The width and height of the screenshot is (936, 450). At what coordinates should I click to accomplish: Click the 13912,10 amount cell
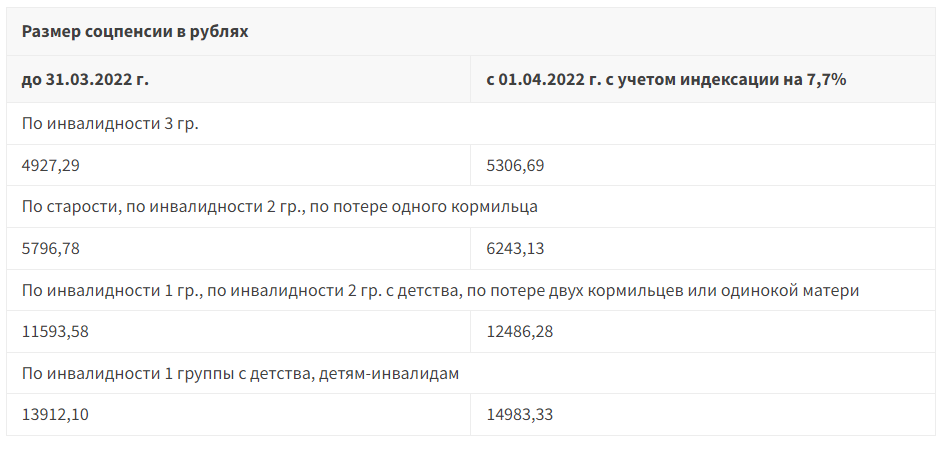pos(54,414)
